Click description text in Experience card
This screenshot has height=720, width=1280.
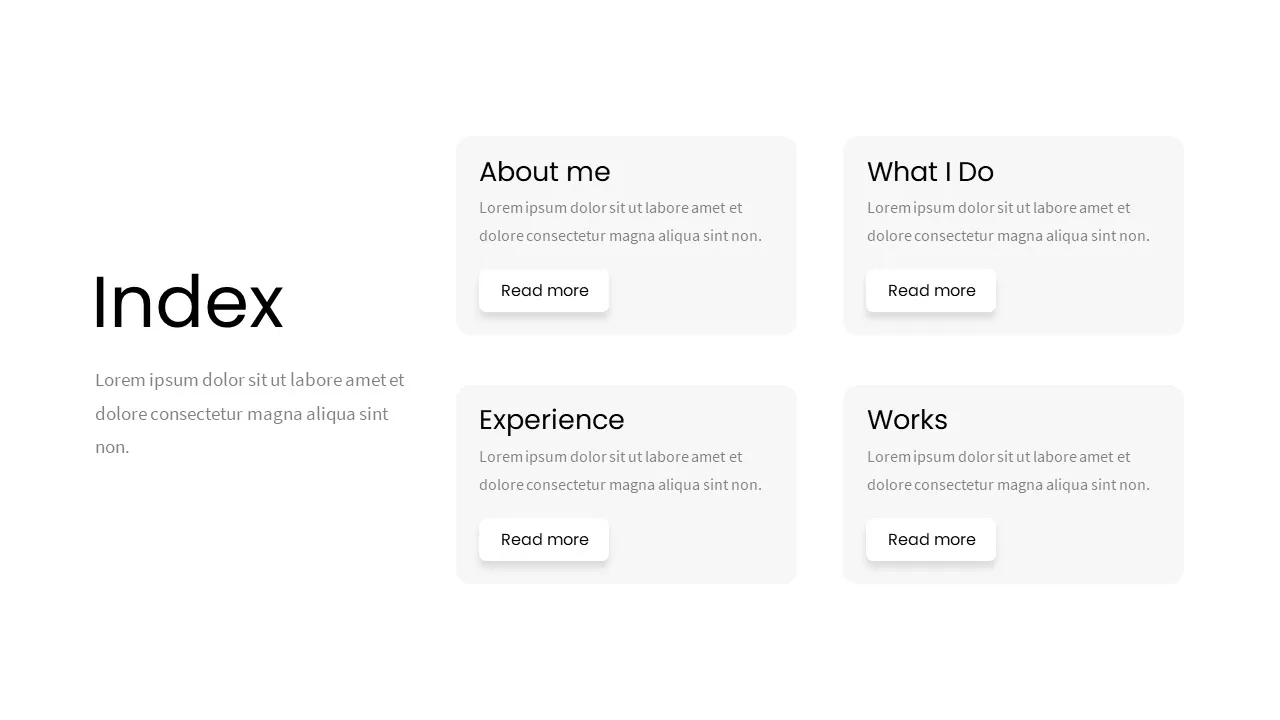tap(620, 471)
